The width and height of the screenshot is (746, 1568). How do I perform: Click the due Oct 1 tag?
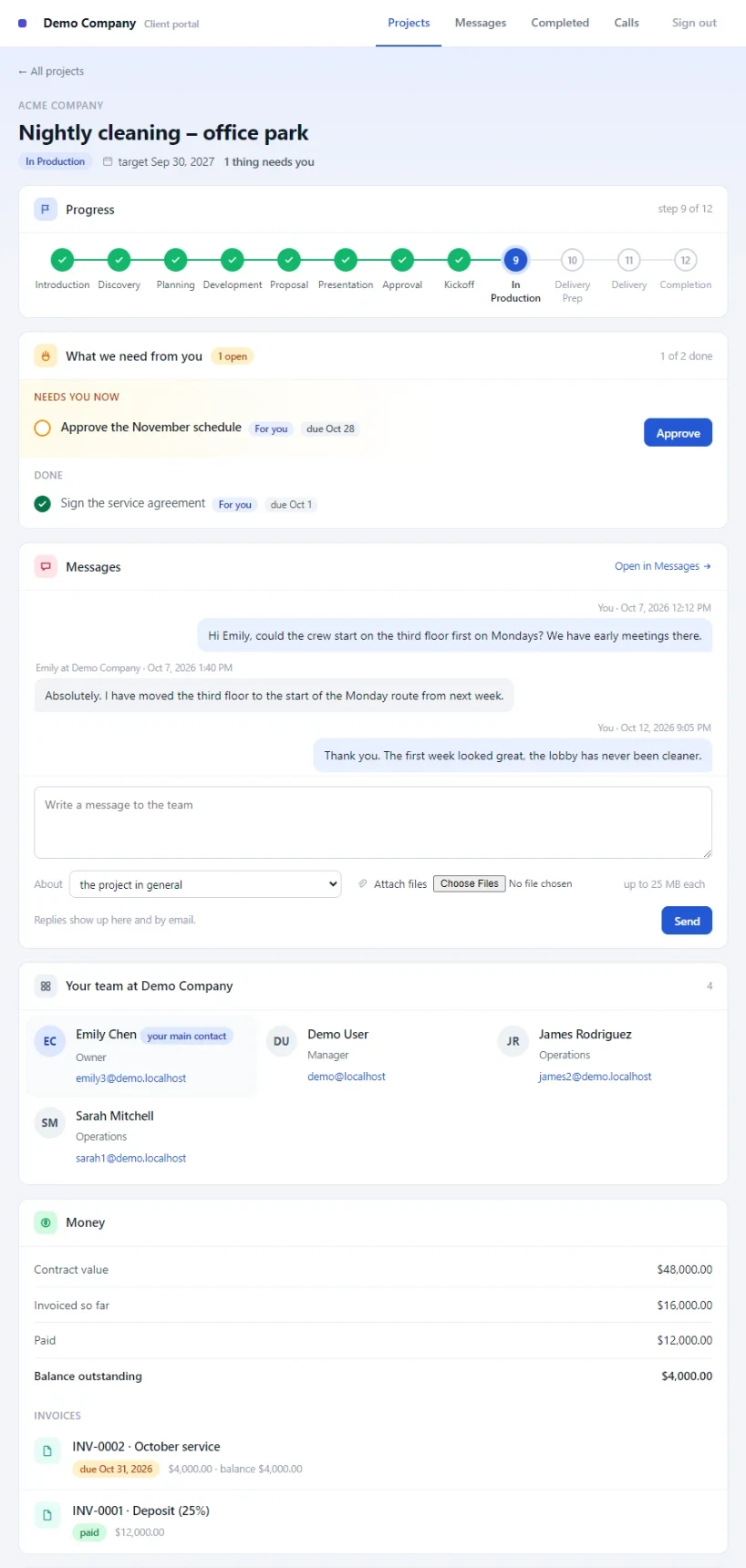click(x=291, y=504)
